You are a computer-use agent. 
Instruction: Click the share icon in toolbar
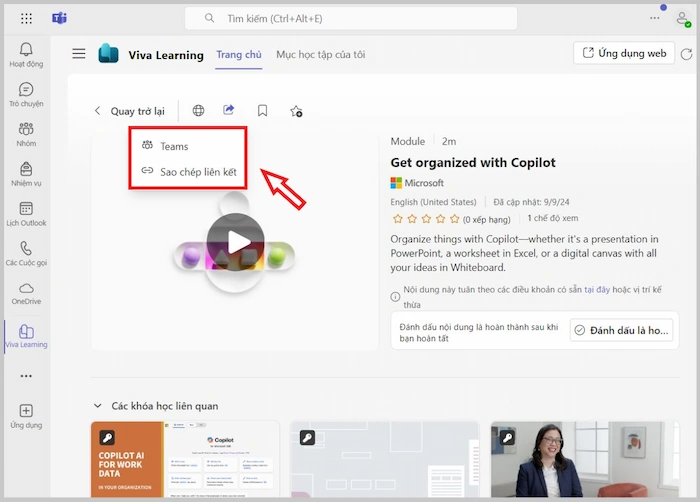229,110
